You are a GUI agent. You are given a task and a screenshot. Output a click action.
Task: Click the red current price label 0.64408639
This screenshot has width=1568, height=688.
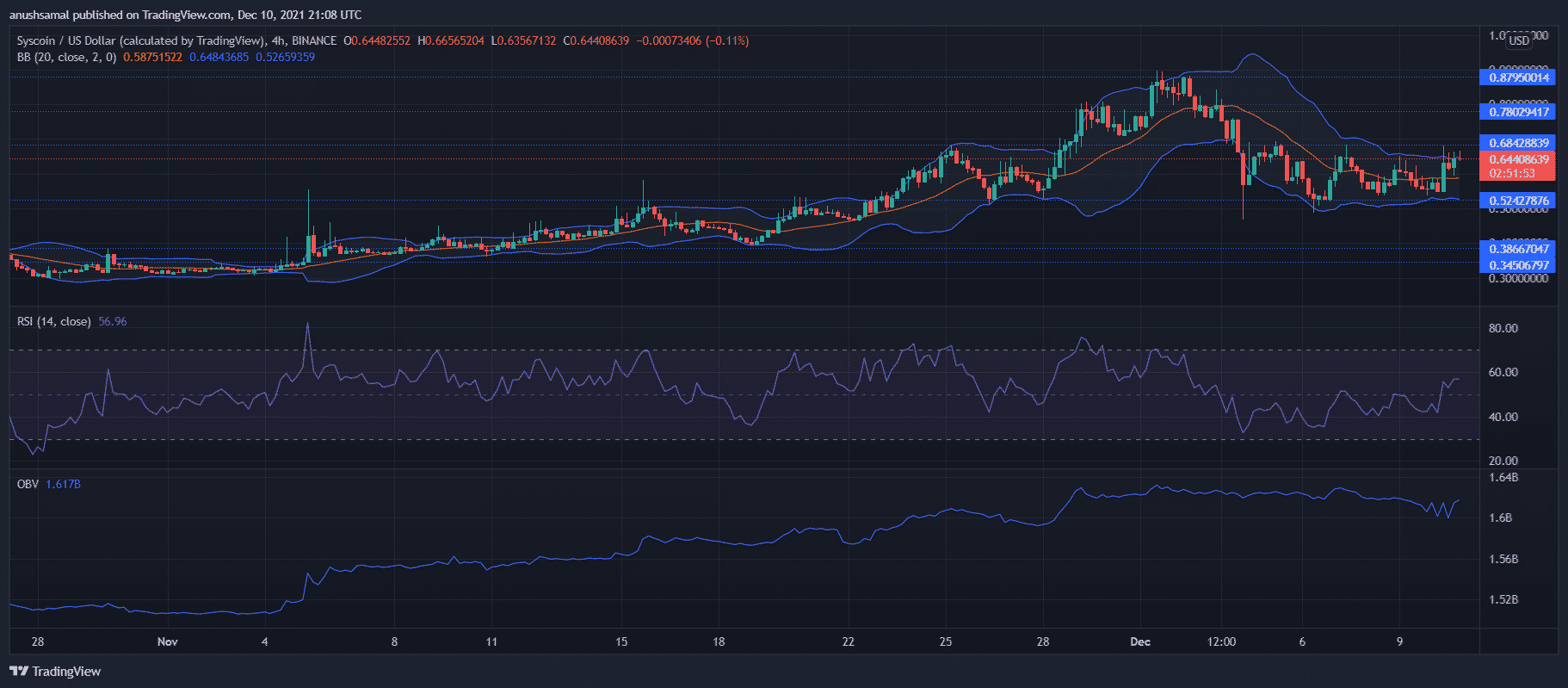[1519, 159]
